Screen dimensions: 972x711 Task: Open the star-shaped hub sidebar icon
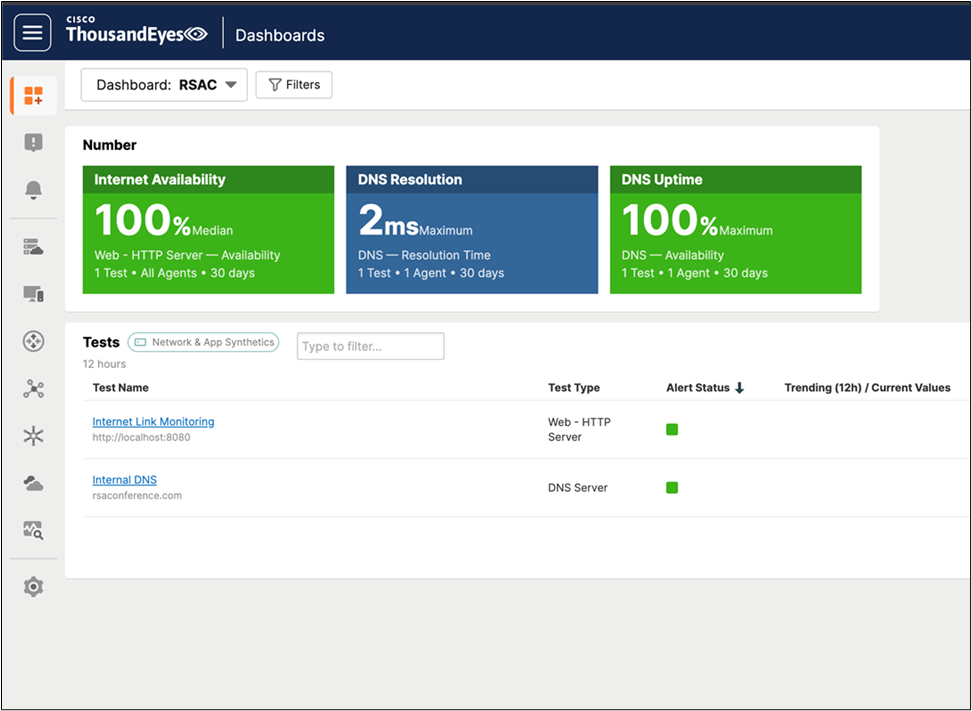pos(33,436)
